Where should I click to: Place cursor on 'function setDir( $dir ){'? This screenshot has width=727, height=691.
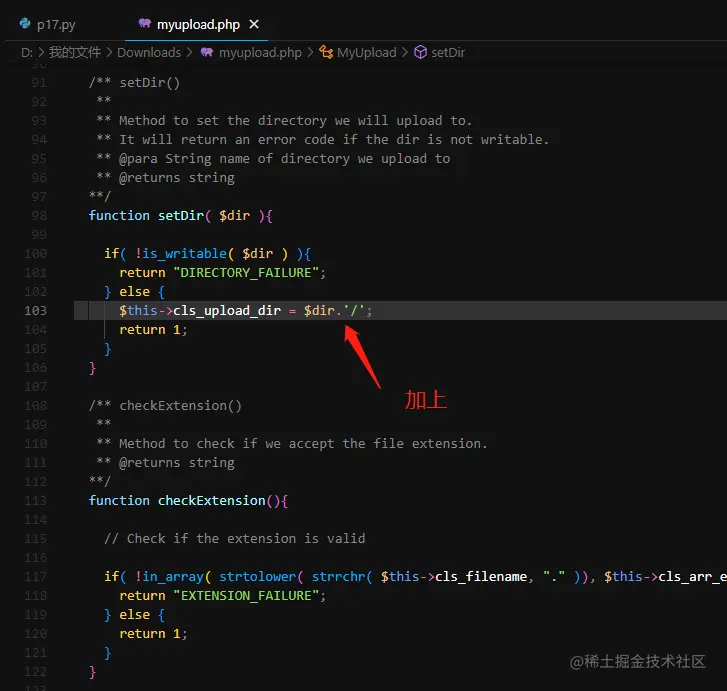pyautogui.click(x=180, y=216)
